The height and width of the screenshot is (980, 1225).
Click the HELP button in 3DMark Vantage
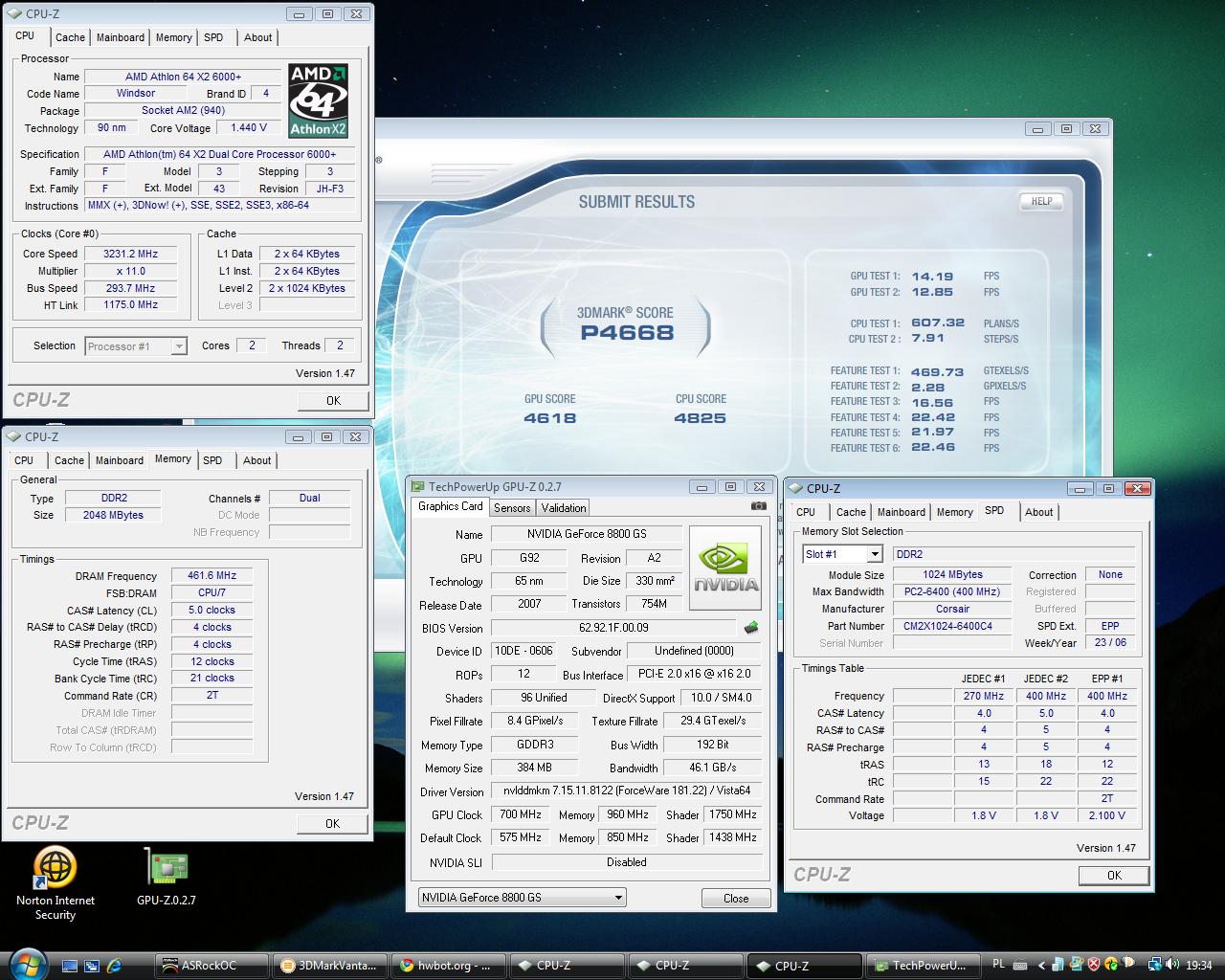1041,201
